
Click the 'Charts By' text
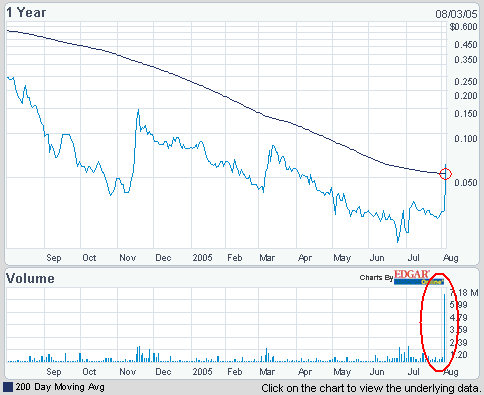point(376,277)
